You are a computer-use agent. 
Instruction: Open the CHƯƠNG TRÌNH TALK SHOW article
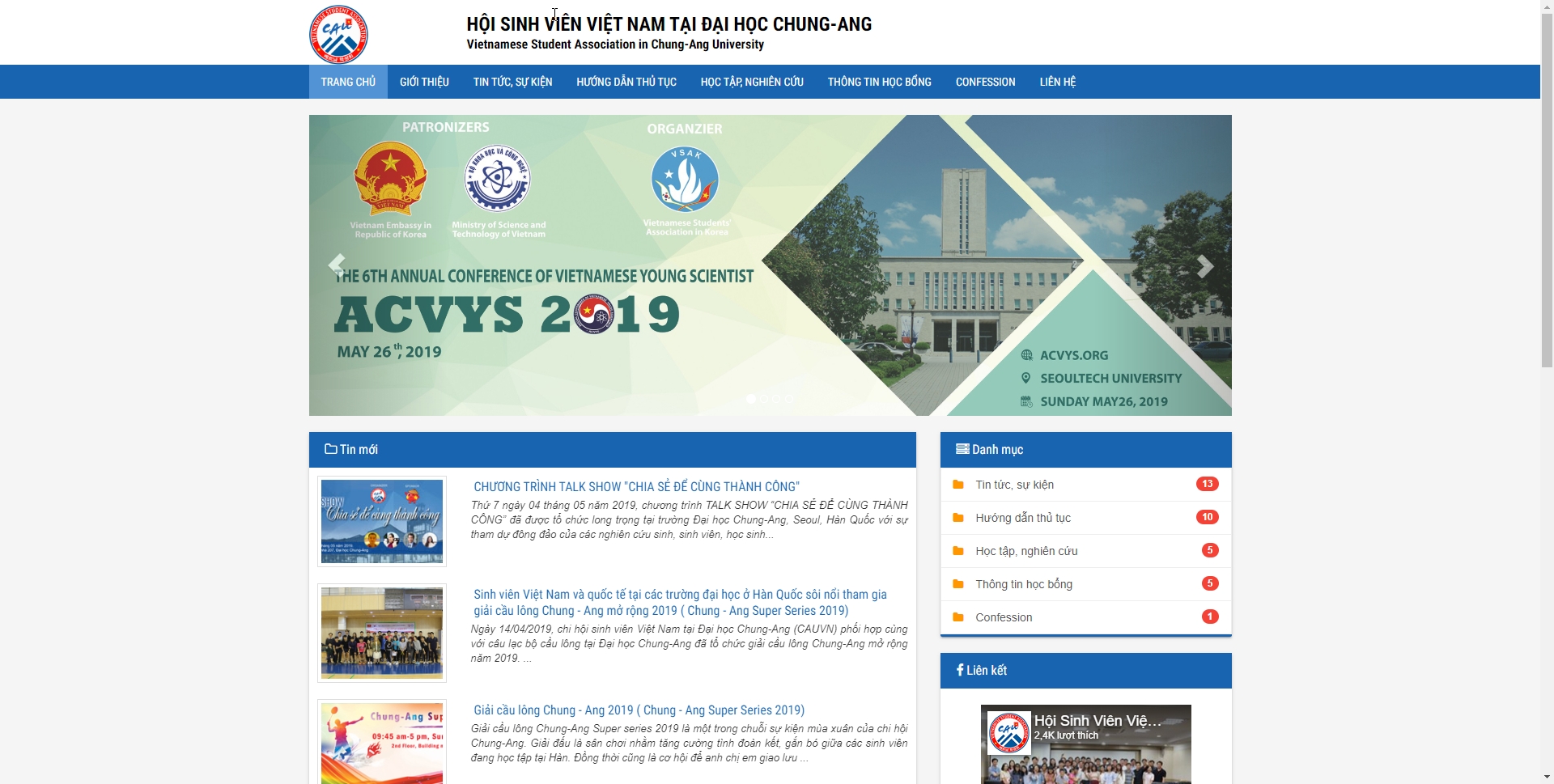pos(637,486)
